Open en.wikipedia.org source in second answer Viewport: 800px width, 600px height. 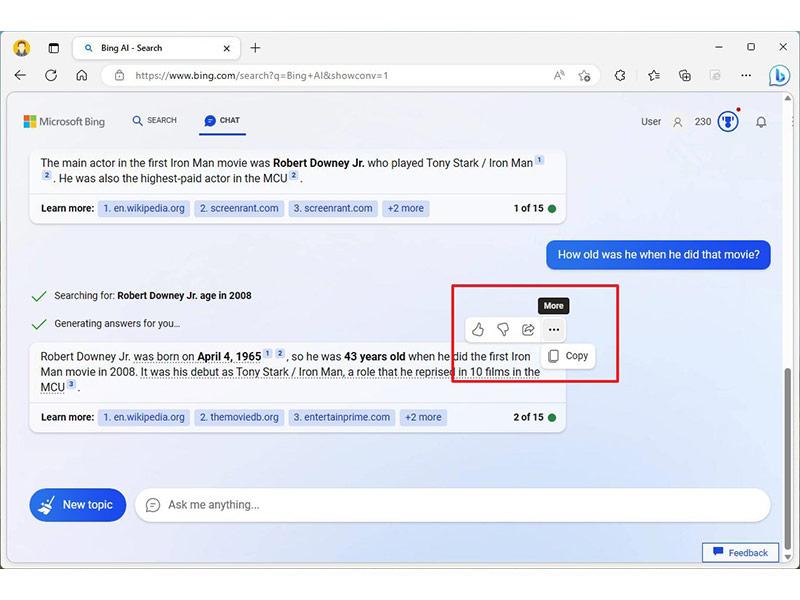pos(144,417)
